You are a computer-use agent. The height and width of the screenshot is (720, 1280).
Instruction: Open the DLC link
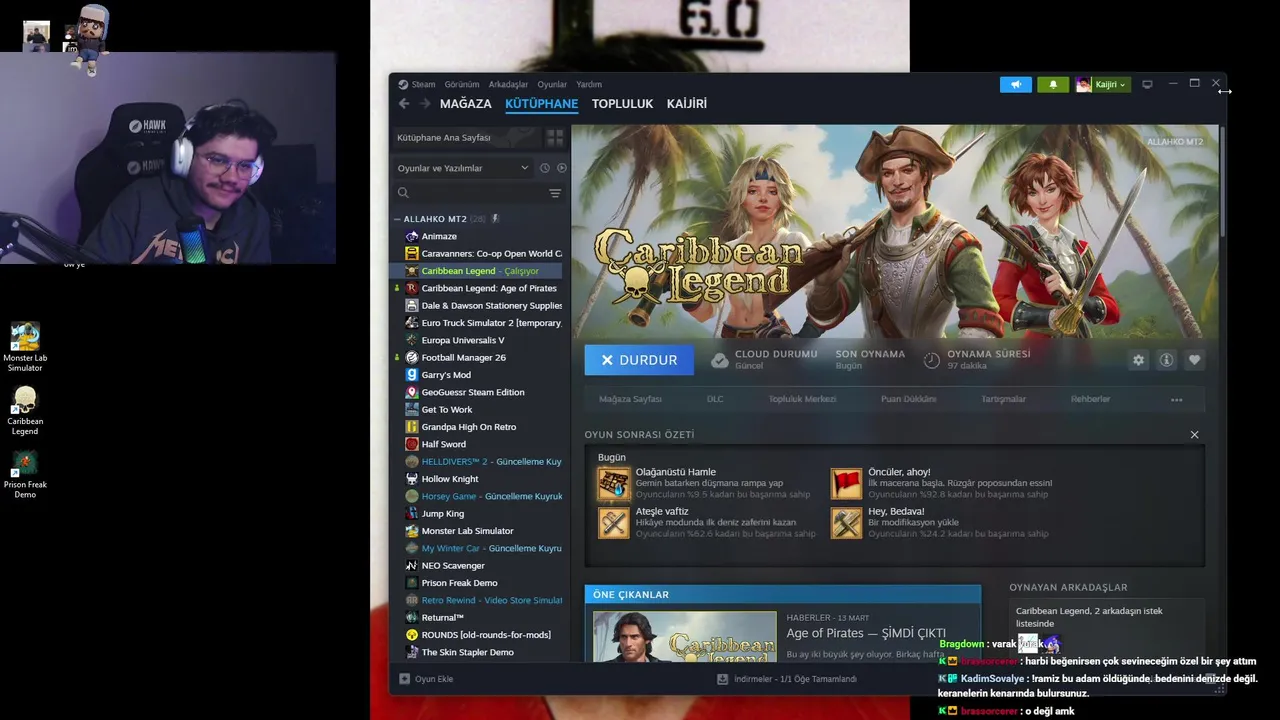(x=715, y=399)
